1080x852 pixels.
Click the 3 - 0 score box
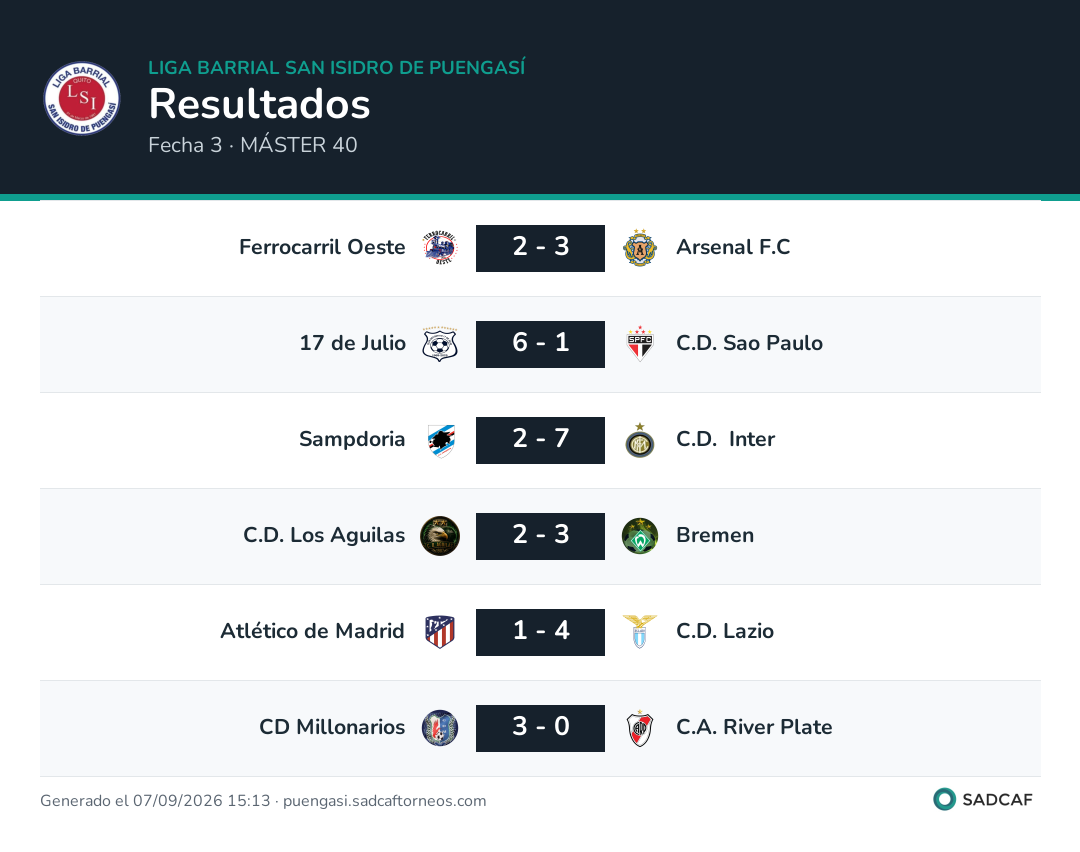pyautogui.click(x=541, y=728)
